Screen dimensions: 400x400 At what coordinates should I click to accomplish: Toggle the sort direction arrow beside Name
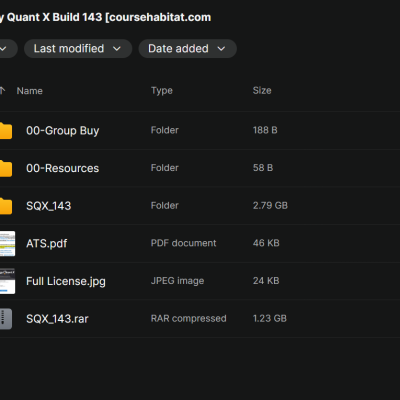coord(2,91)
